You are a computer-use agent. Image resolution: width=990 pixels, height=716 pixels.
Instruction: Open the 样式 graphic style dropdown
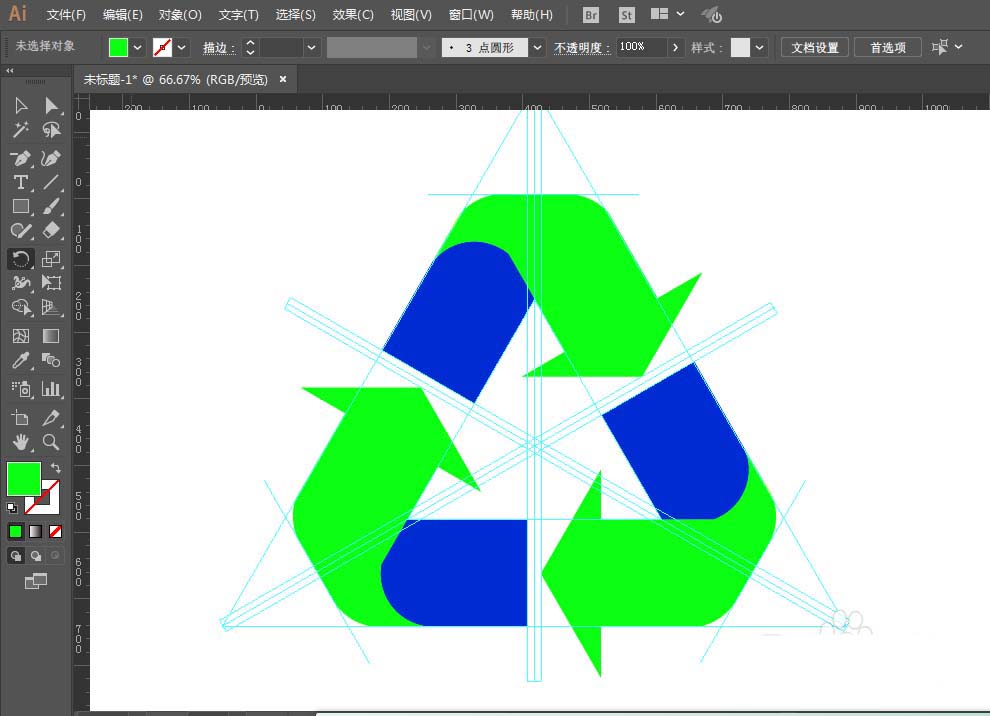[x=760, y=47]
